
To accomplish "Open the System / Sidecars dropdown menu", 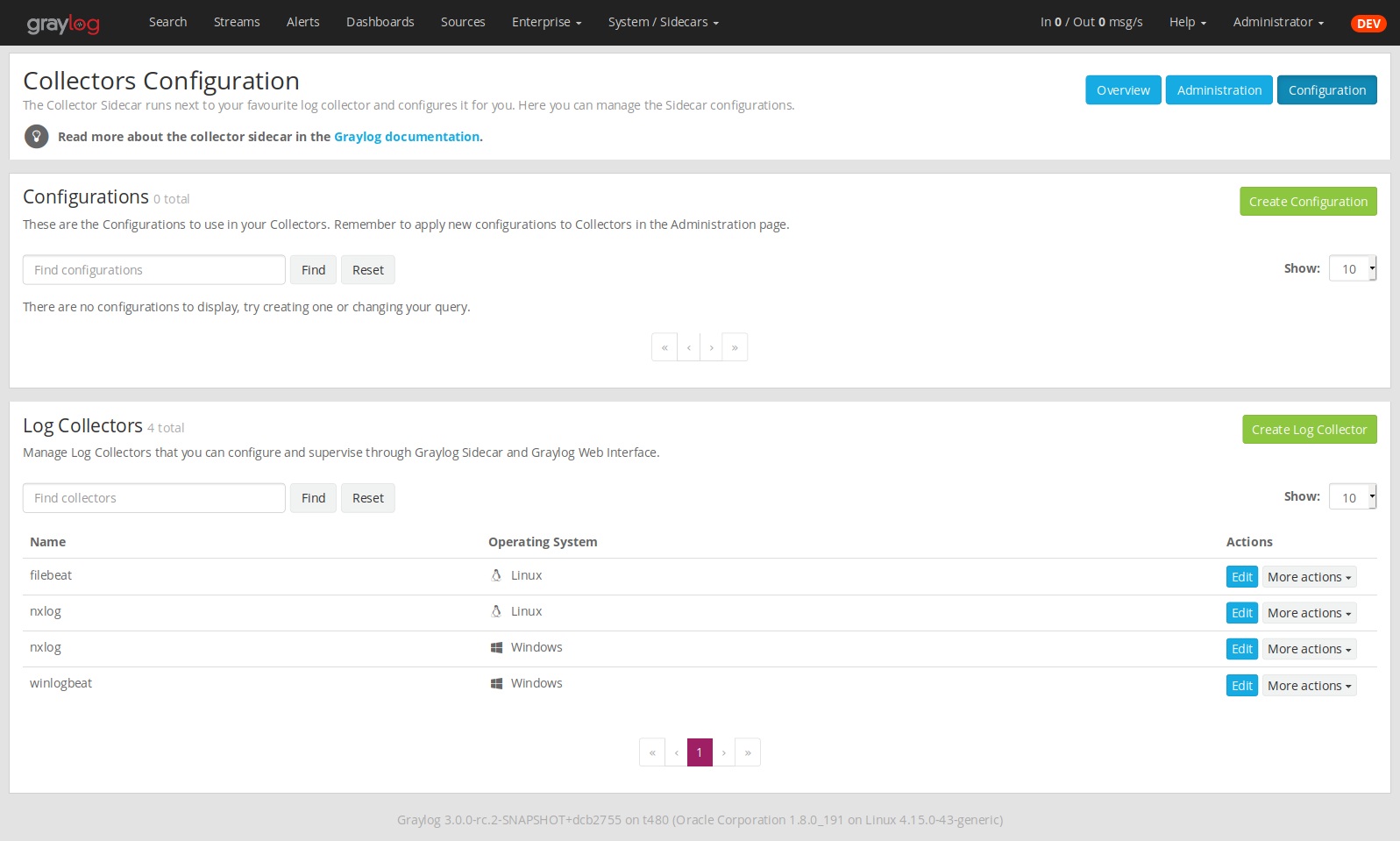I will 663,22.
